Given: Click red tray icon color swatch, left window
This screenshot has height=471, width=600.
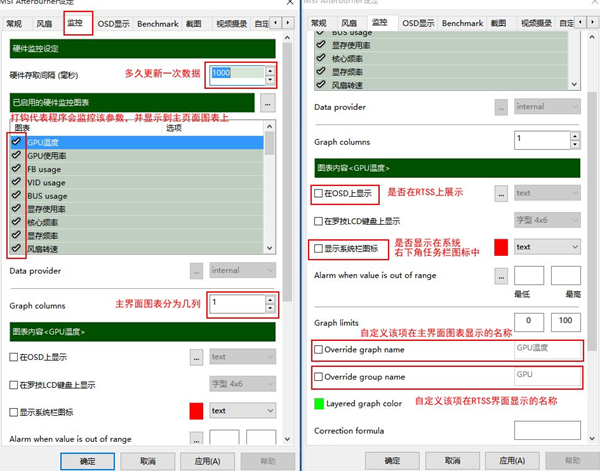Looking at the screenshot, I should [x=196, y=411].
